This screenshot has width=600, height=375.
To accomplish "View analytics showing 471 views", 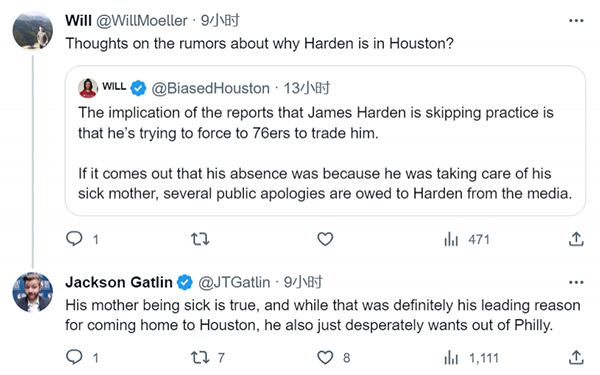I will tap(466, 240).
